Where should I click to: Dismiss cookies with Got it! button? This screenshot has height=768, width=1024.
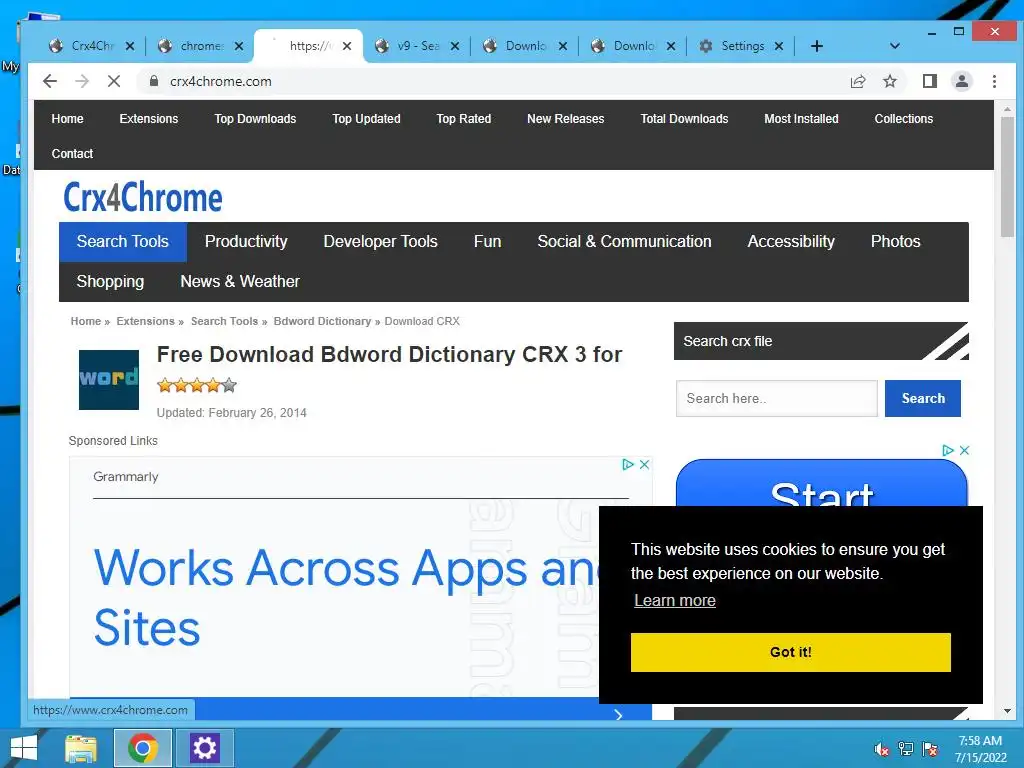click(790, 652)
